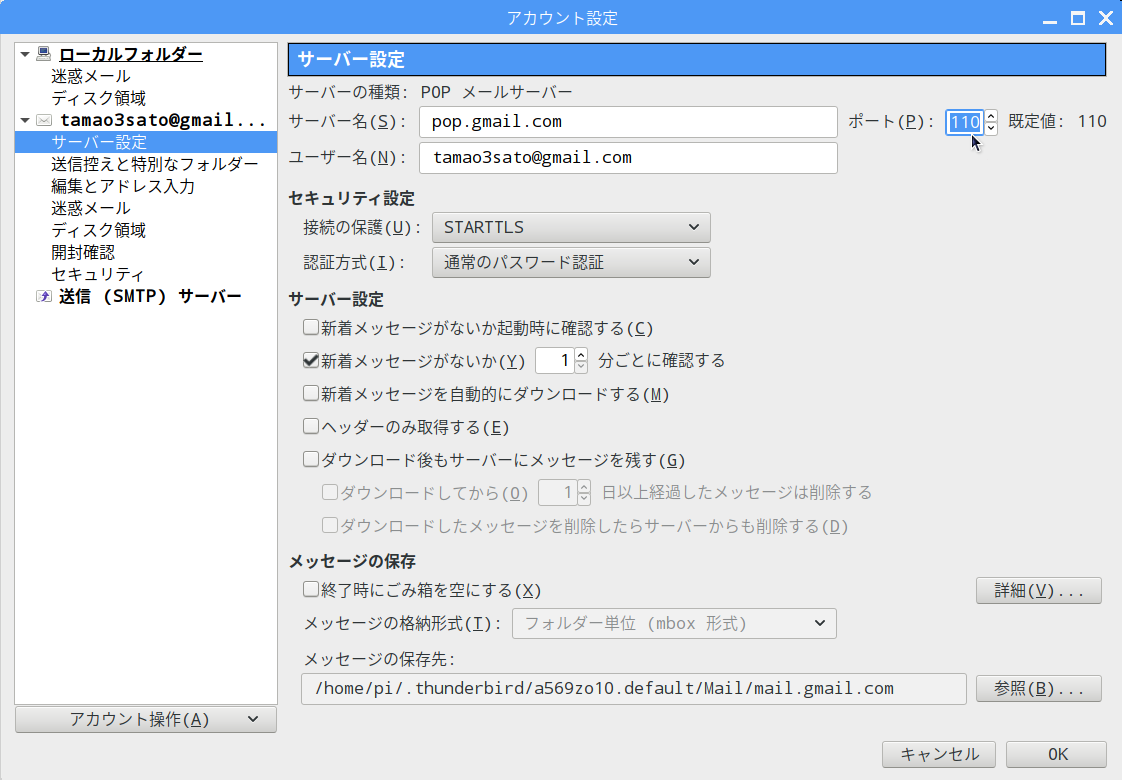Open 送信控えと特別なフォルダー settings
Screen dimensions: 1122x780
click(x=155, y=164)
